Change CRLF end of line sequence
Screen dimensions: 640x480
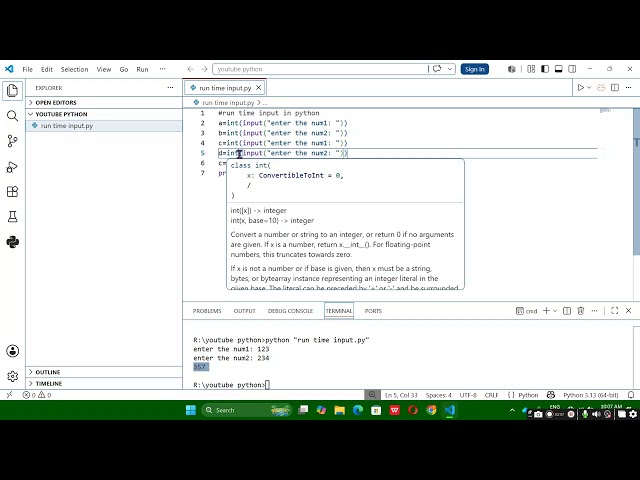[x=491, y=395]
